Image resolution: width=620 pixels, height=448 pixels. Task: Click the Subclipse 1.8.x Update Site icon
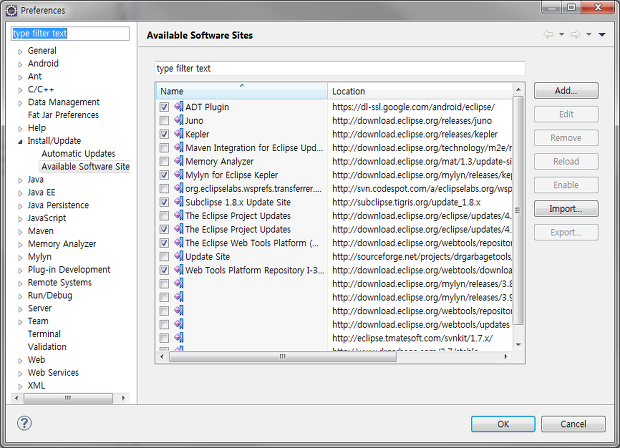[179, 202]
